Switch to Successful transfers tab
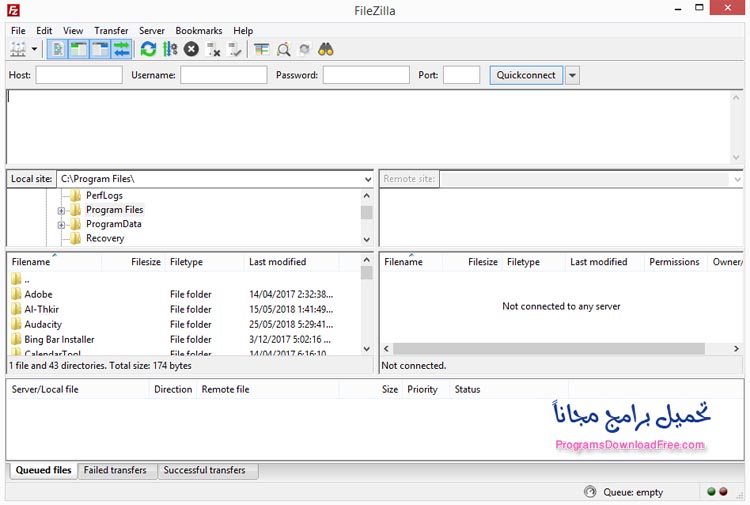 click(205, 470)
